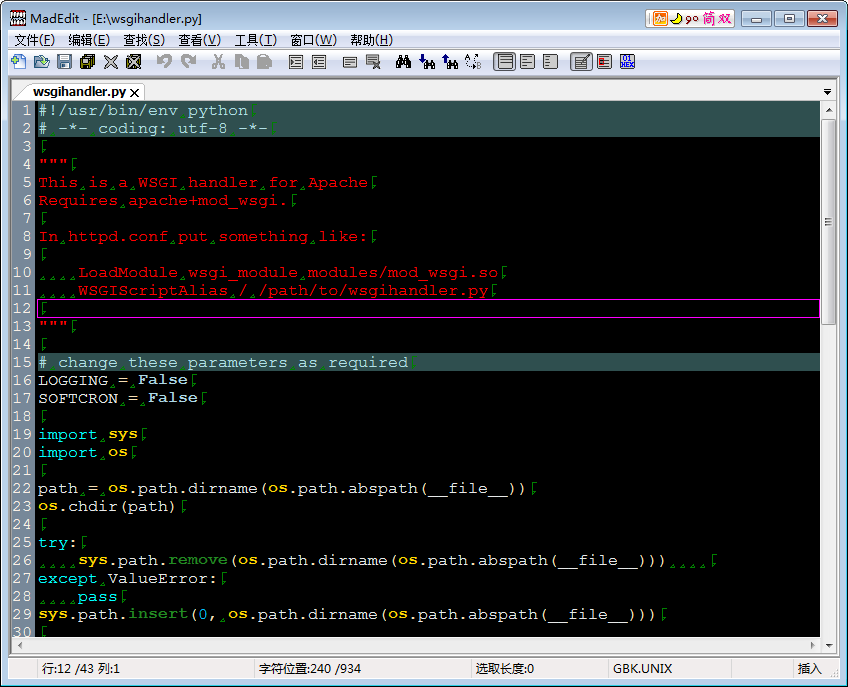Click the "except ValueError:" line
Image resolution: width=848 pixels, height=687 pixels.
pyautogui.click(x=127, y=578)
